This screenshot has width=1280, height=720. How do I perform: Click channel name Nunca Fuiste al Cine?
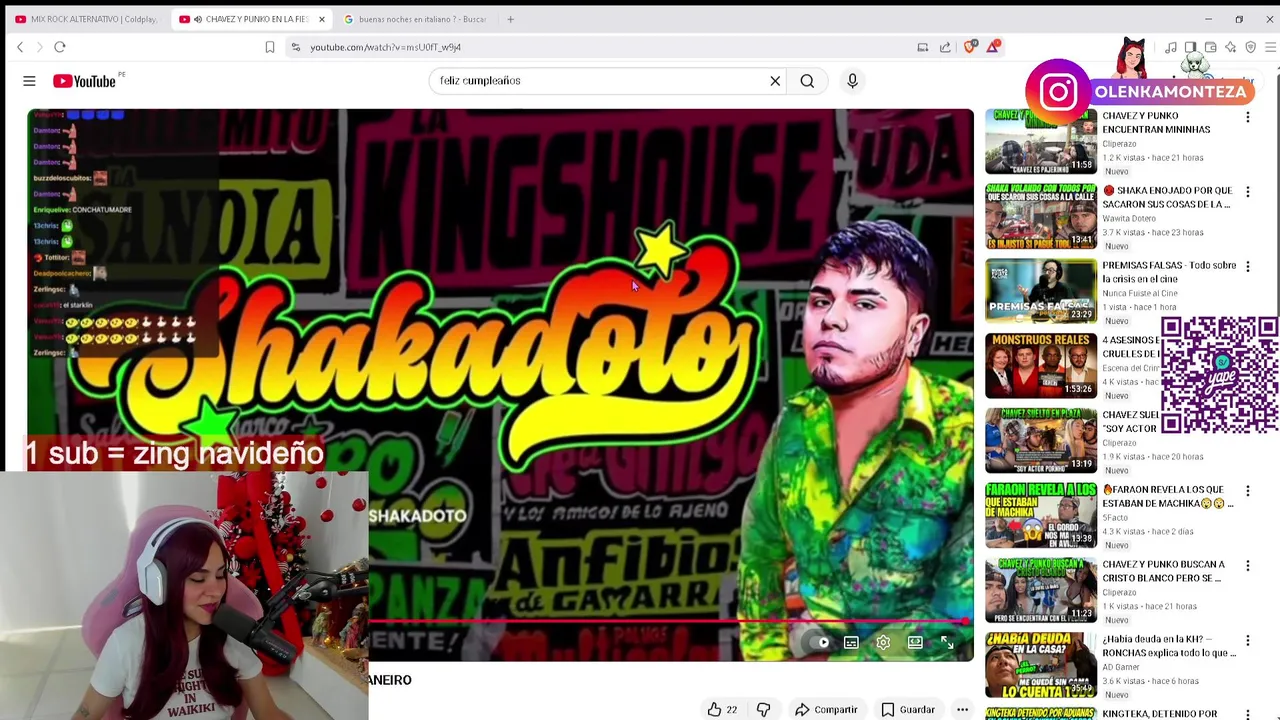click(1139, 293)
